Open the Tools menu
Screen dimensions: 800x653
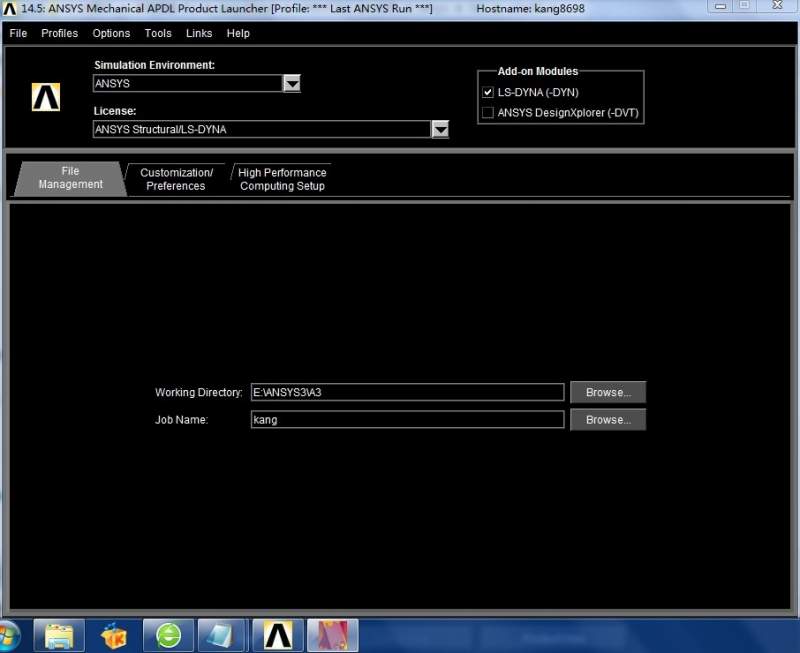click(158, 34)
